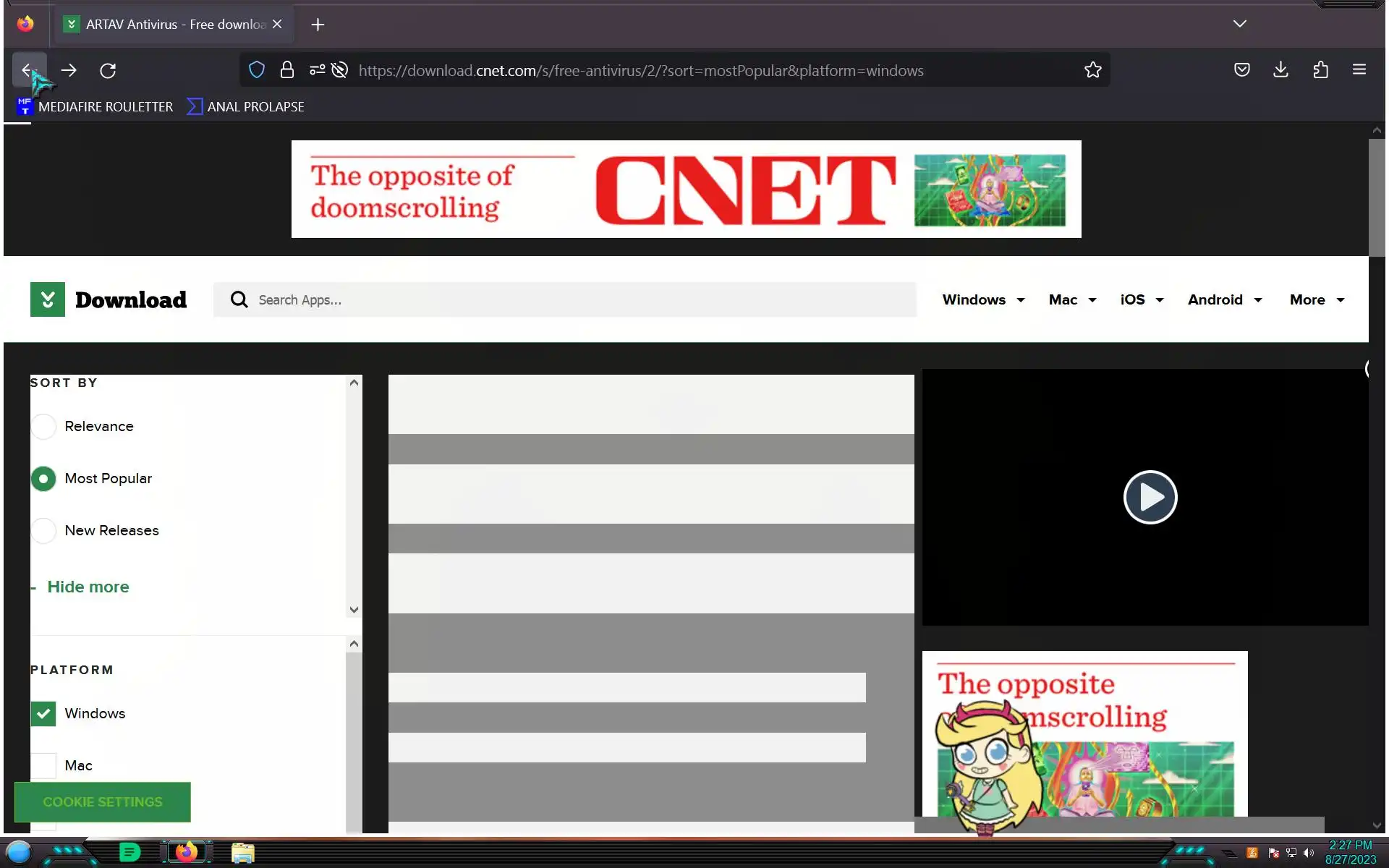Open the extensions puzzle icon
This screenshot has height=868, width=1389.
tap(1320, 69)
